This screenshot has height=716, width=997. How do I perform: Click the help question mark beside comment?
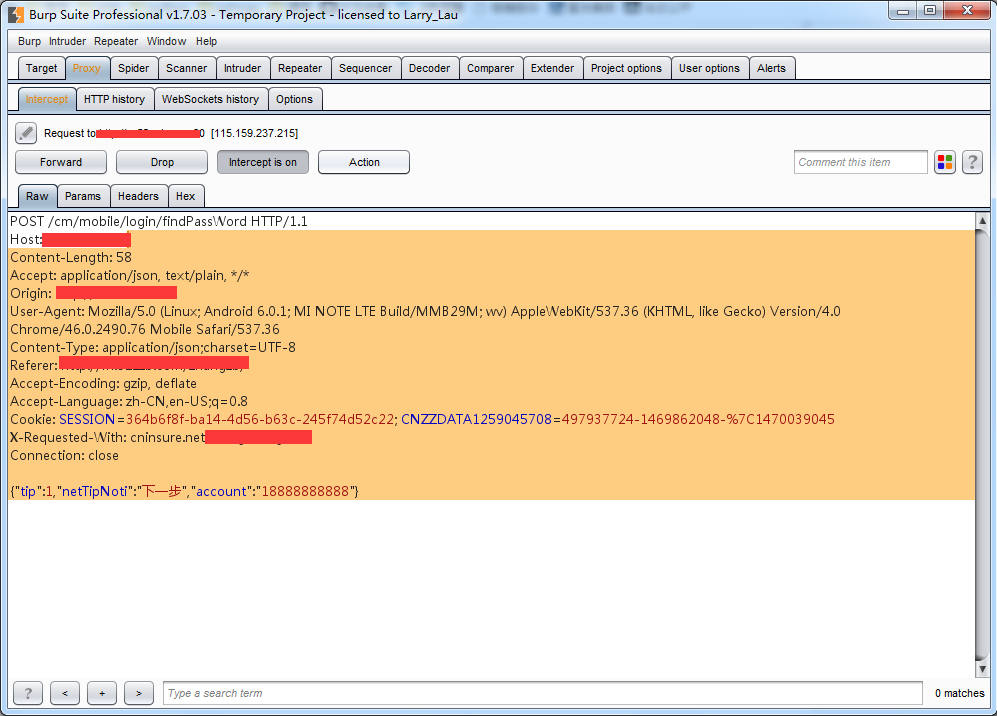972,162
